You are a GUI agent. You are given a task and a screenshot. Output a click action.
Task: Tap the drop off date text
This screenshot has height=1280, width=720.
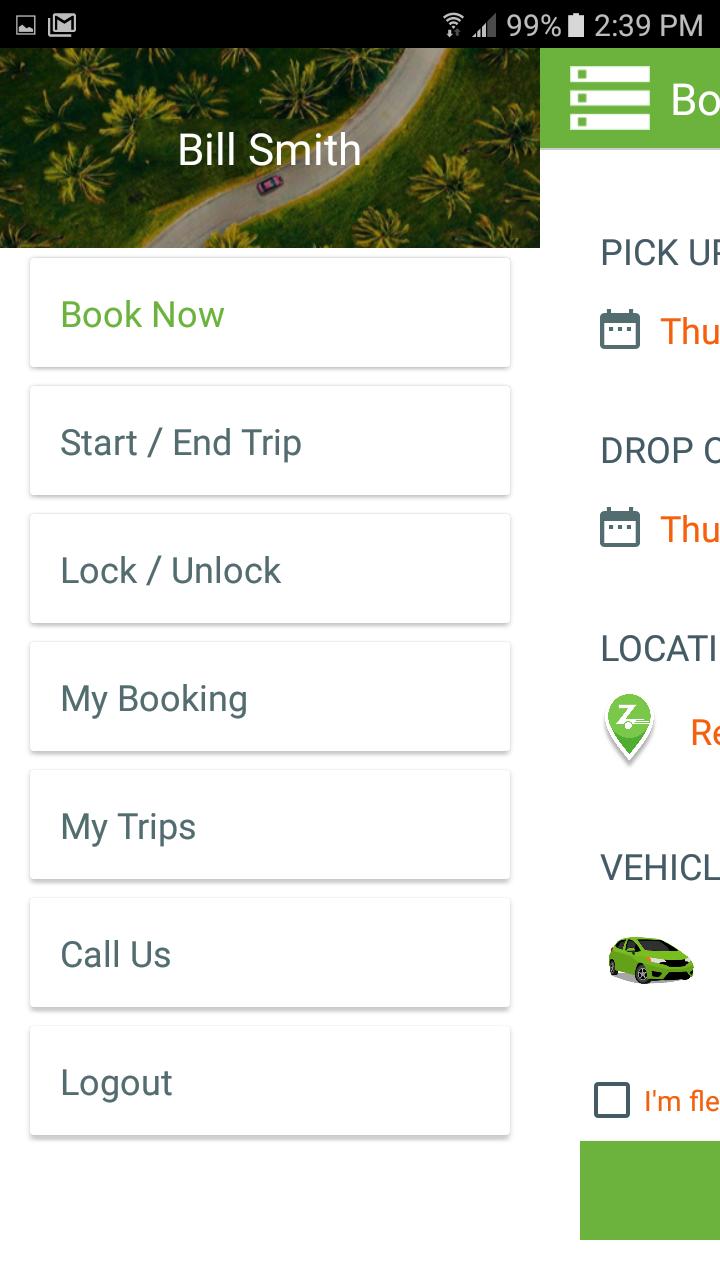[690, 529]
